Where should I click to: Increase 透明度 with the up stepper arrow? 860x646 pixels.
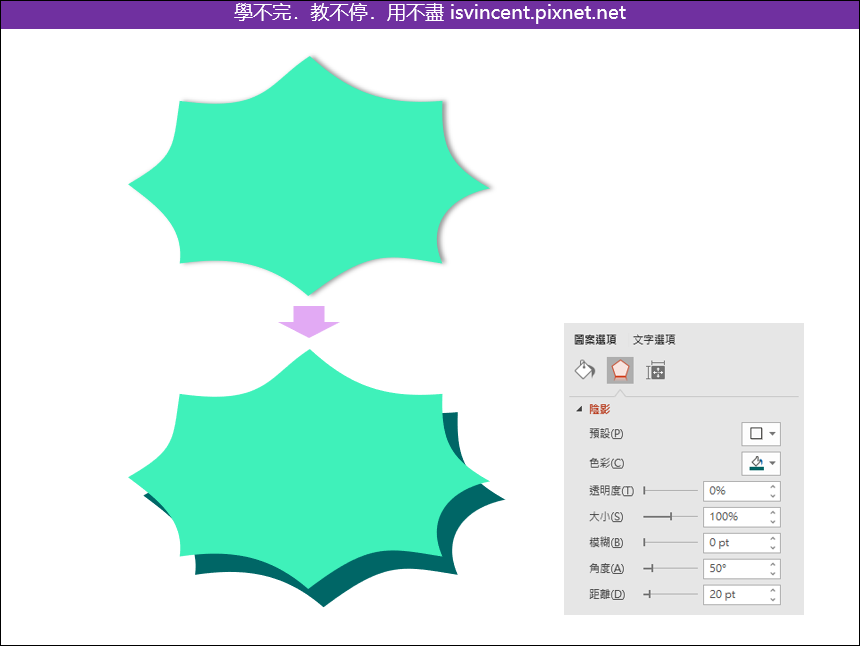pos(773,486)
